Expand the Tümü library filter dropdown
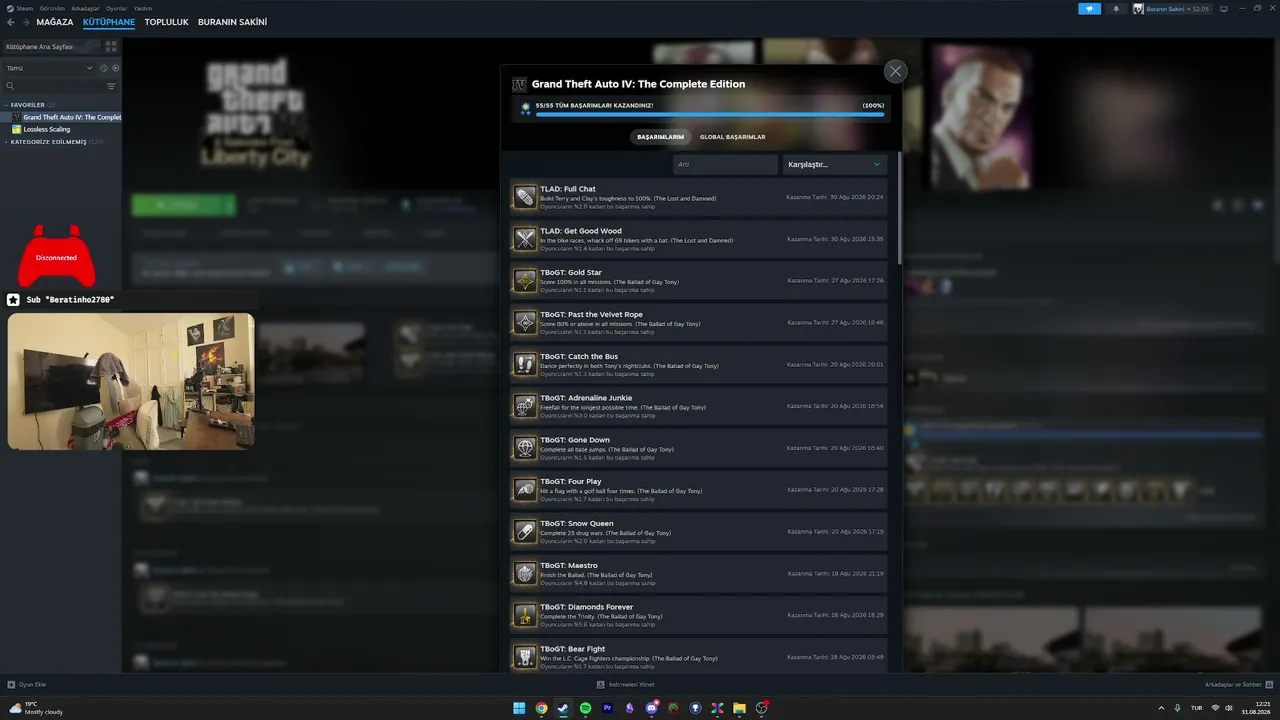This screenshot has height=720, width=1280. (x=49, y=68)
